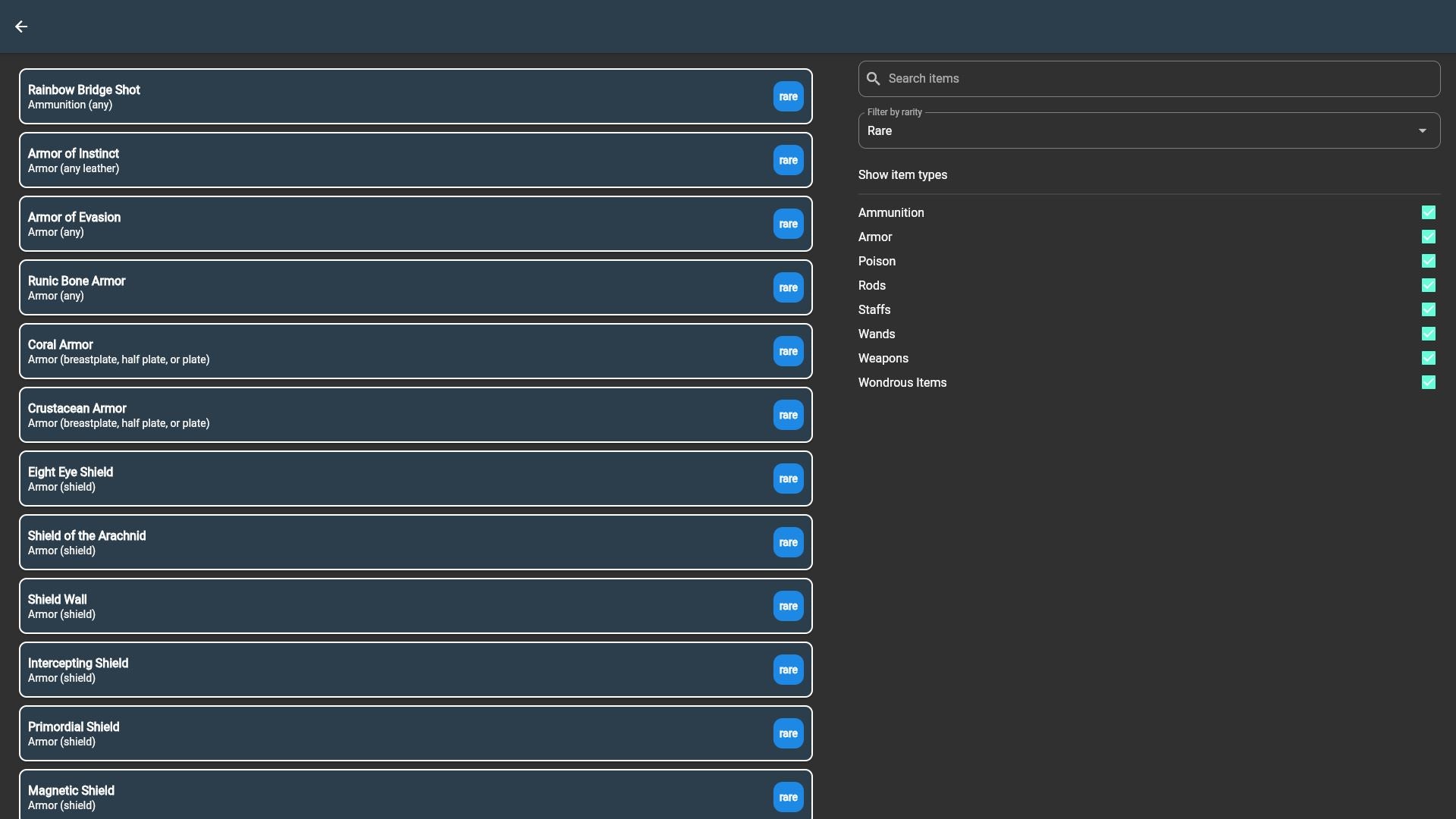
Task: Select the Crustacean Armor list item
Action: coord(394,416)
